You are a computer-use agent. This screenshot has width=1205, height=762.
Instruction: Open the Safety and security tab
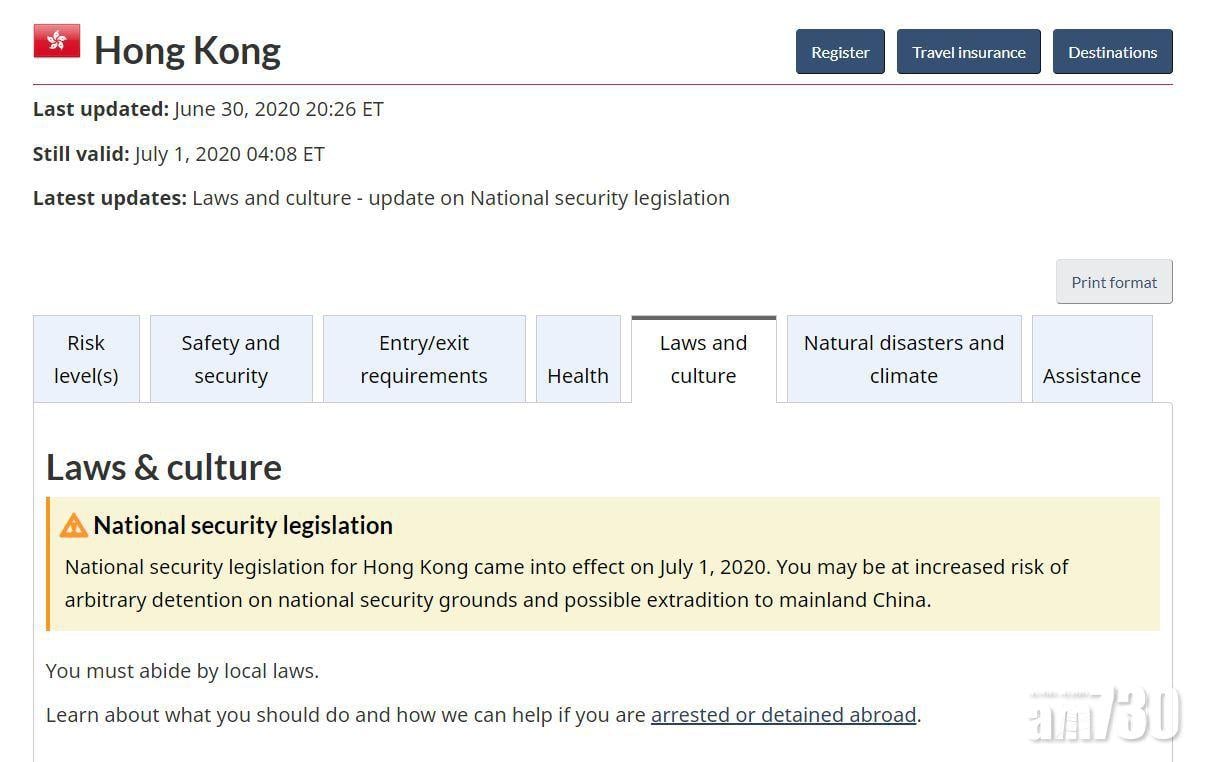231,359
